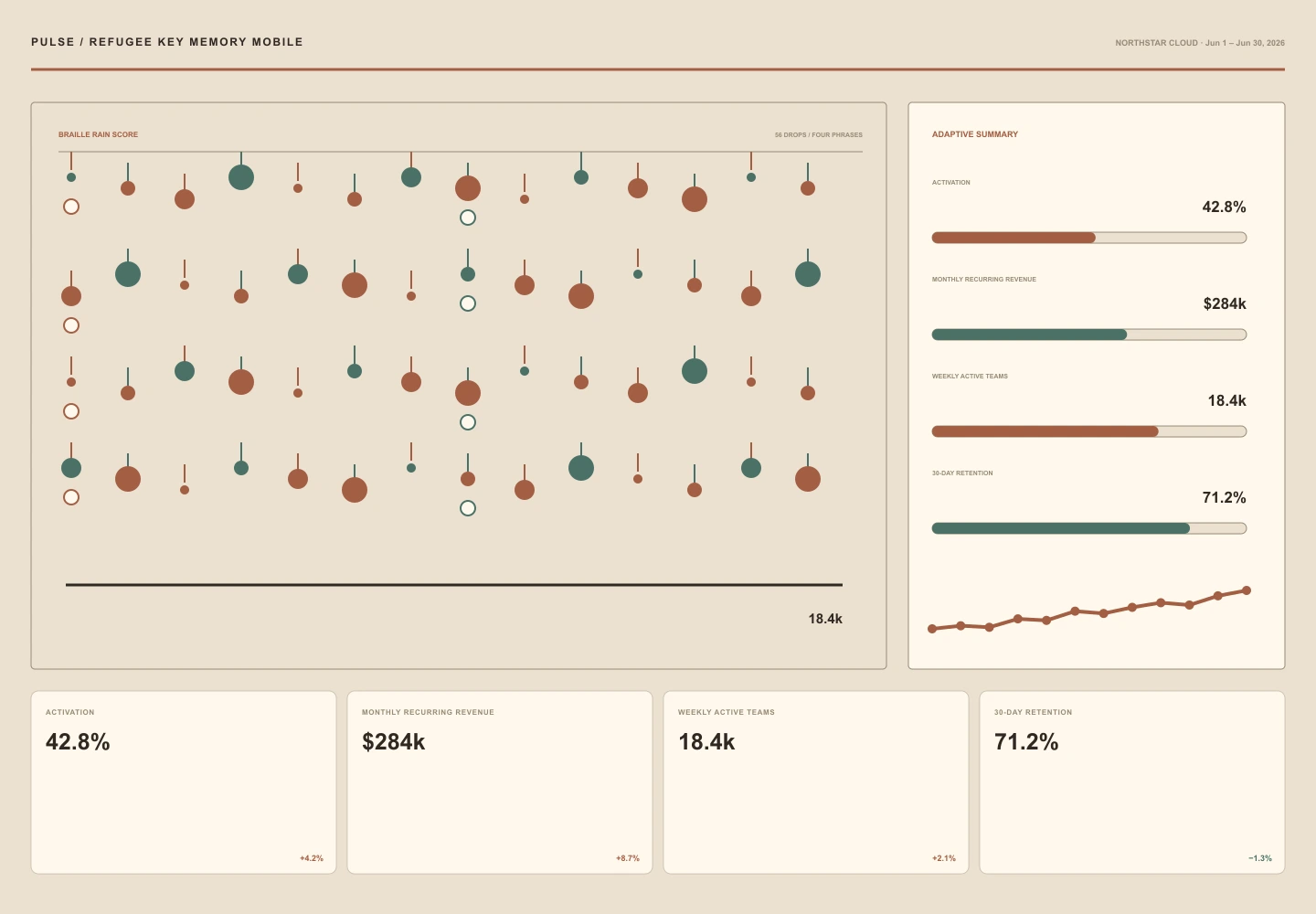Open the Activation KPI card
This screenshot has height=914, width=1316.
coord(184,782)
